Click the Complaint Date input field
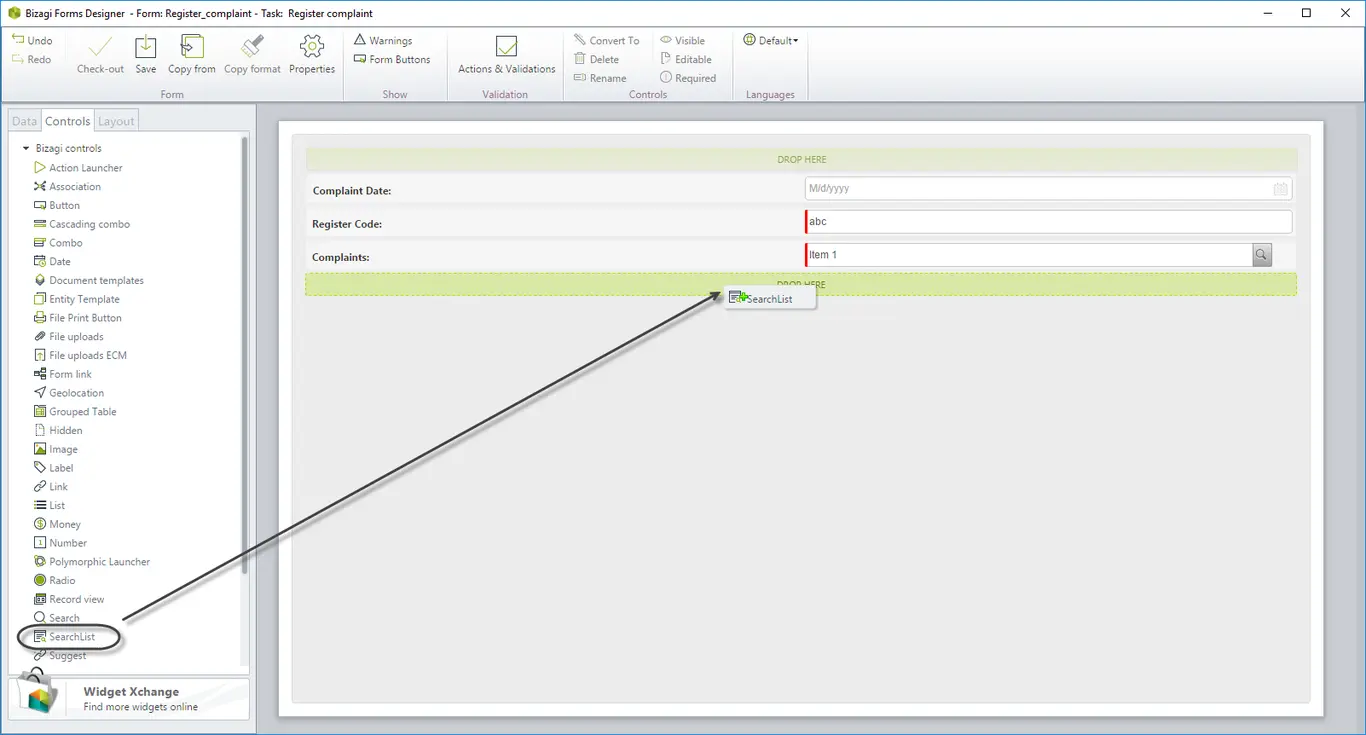Image resolution: width=1366 pixels, height=735 pixels. pyautogui.click(x=1048, y=188)
